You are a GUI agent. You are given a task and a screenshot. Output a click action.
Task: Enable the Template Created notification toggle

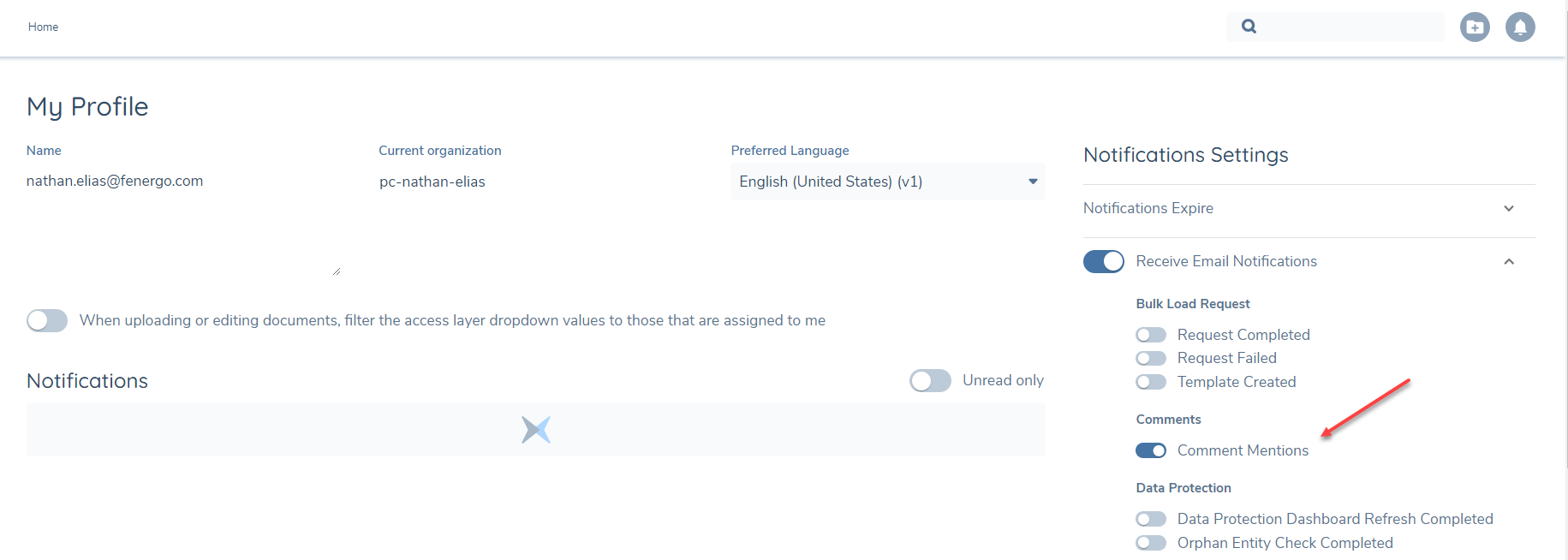(x=1151, y=382)
